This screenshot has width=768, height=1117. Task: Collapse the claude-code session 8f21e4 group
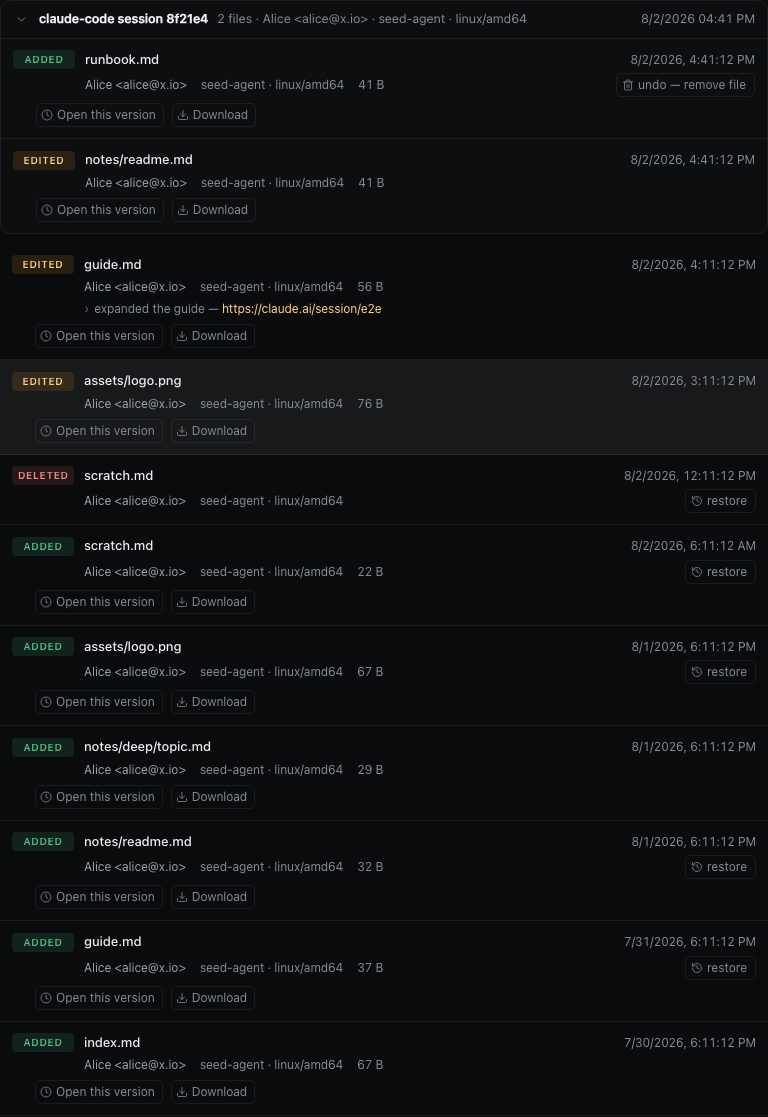click(21, 19)
